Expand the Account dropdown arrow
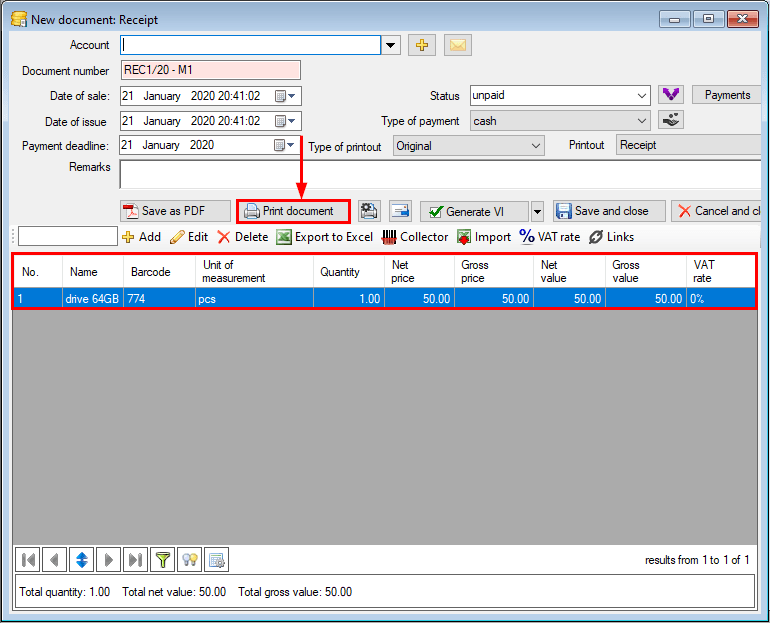Screen dimensions: 770x623 (390, 45)
